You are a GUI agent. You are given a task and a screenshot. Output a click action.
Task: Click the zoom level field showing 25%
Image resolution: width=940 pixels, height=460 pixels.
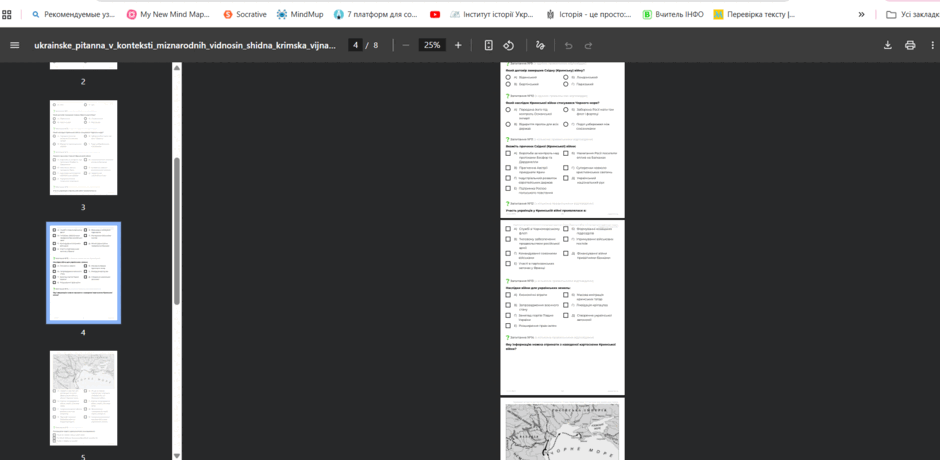432,45
